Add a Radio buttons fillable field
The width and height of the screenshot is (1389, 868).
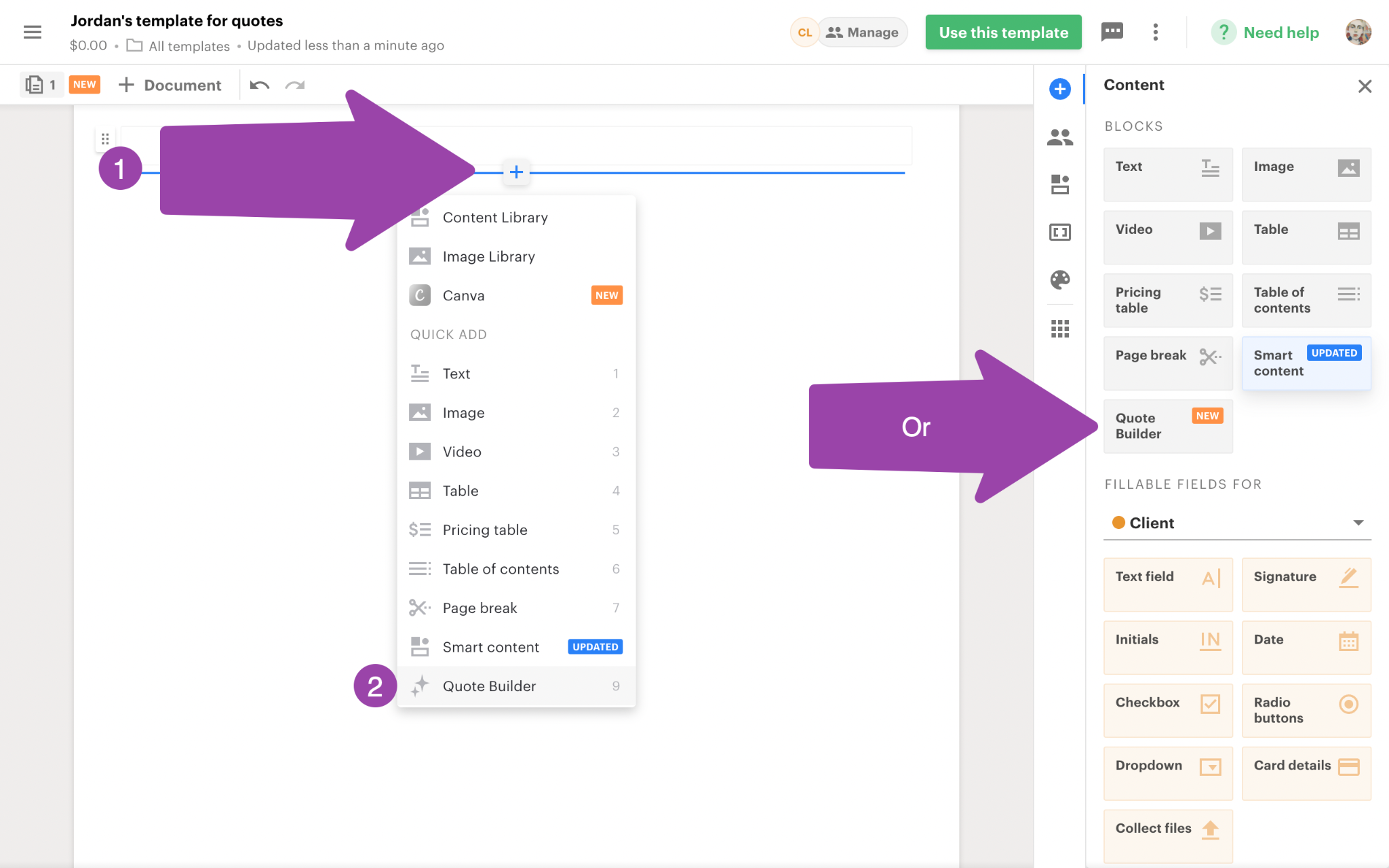pyautogui.click(x=1306, y=710)
